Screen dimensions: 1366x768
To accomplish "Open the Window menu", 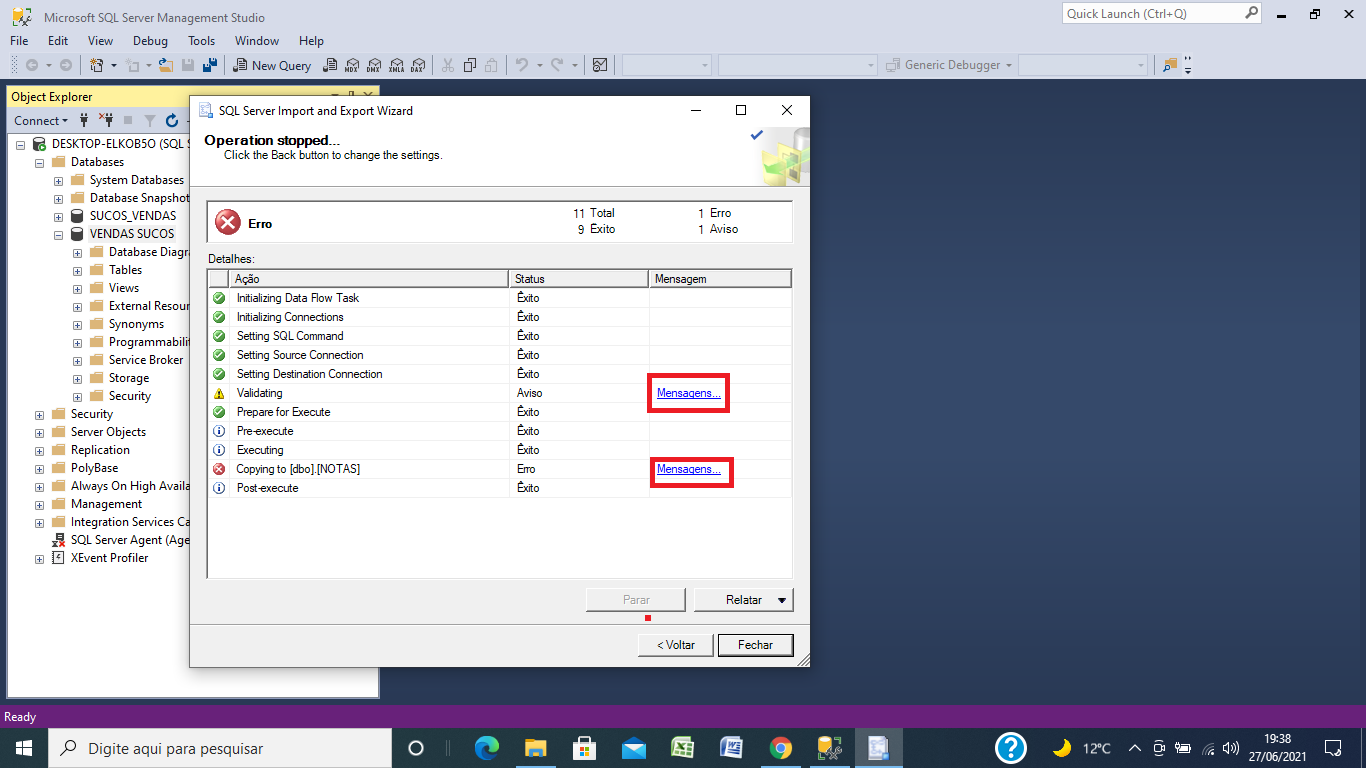I will [257, 41].
